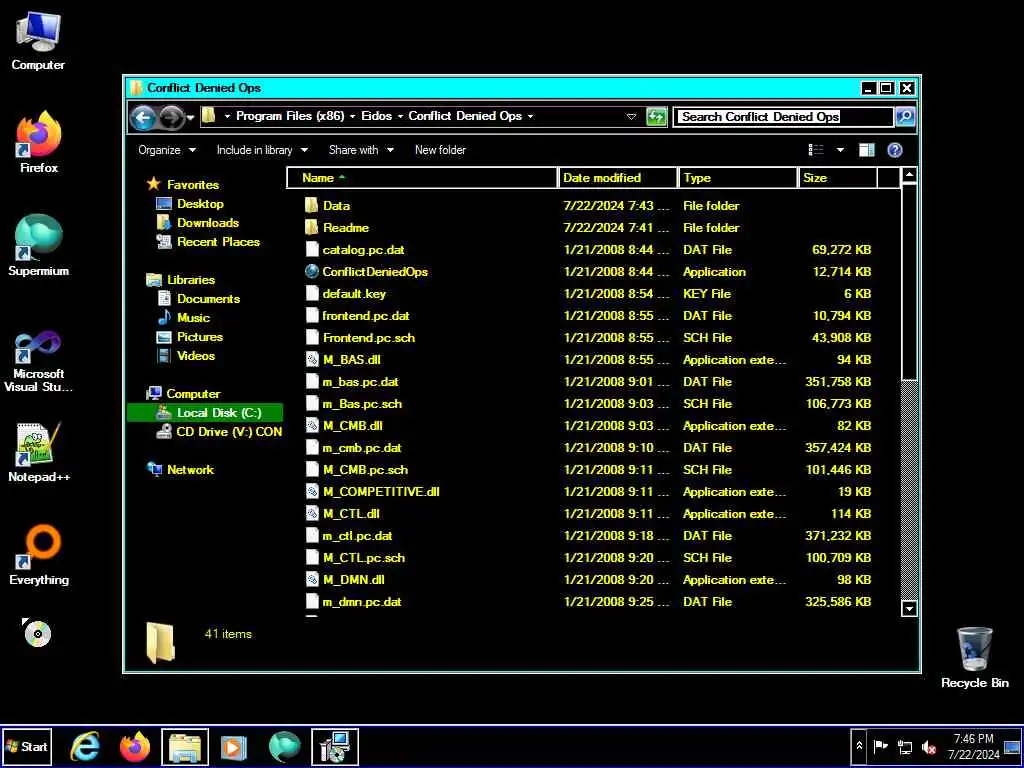Click Windows Media Player taskbar icon
This screenshot has width=1024, height=768.
234,747
